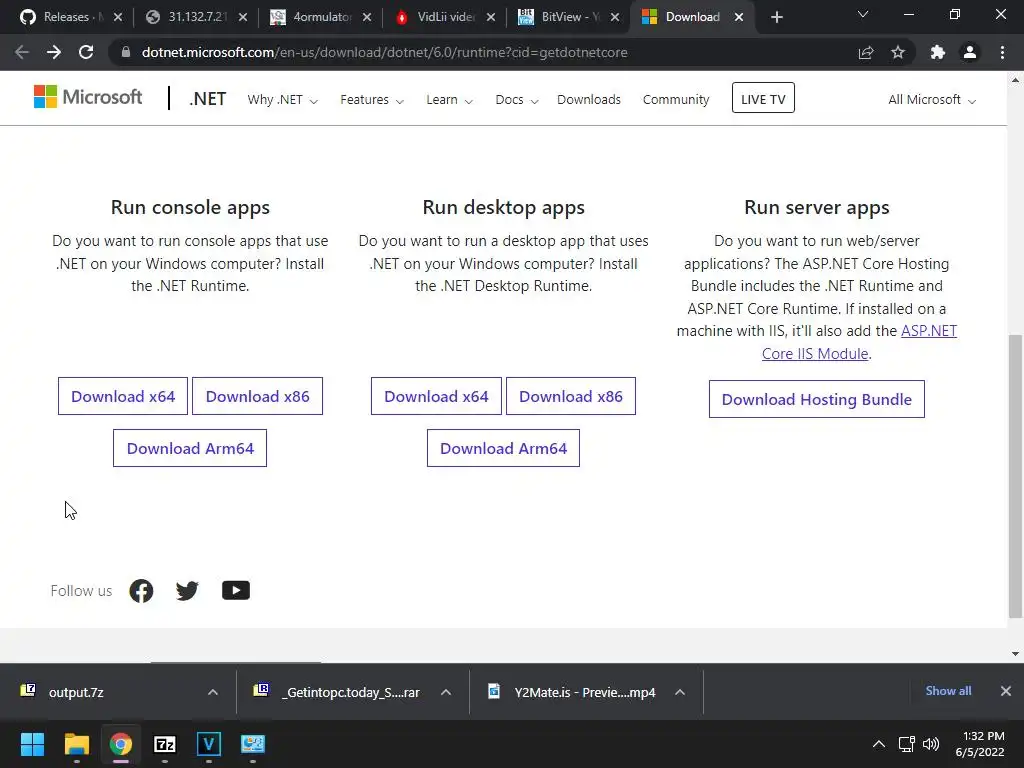Expand the All Microsoft menu
The image size is (1024, 768).
click(x=931, y=100)
